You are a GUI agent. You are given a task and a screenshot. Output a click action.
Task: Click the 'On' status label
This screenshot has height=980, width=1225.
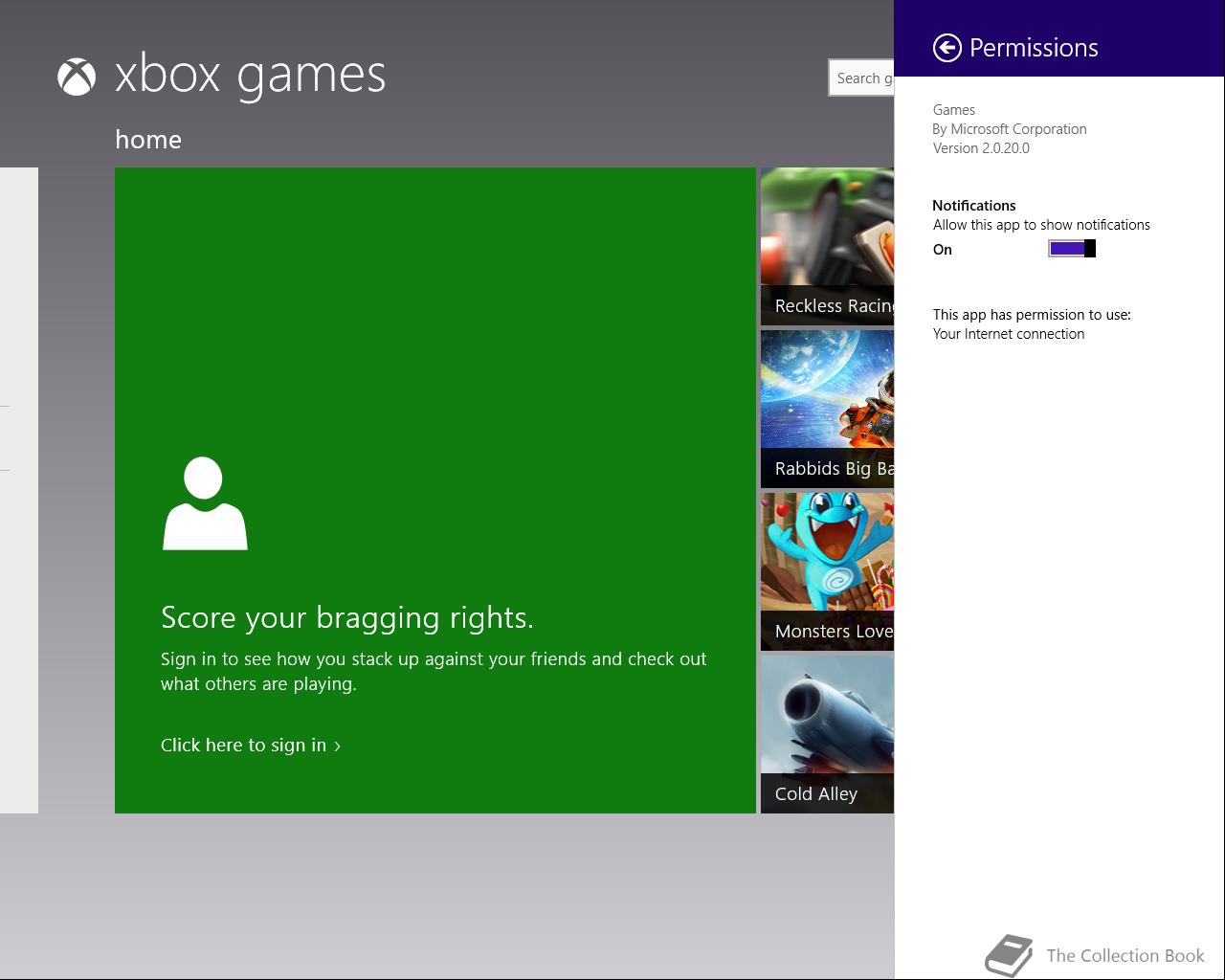pyautogui.click(x=943, y=250)
